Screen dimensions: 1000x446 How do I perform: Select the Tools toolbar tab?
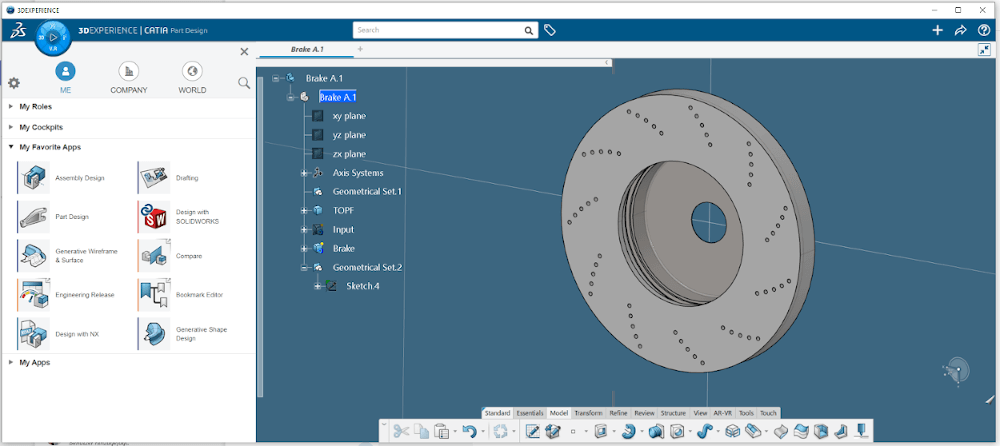click(746, 413)
